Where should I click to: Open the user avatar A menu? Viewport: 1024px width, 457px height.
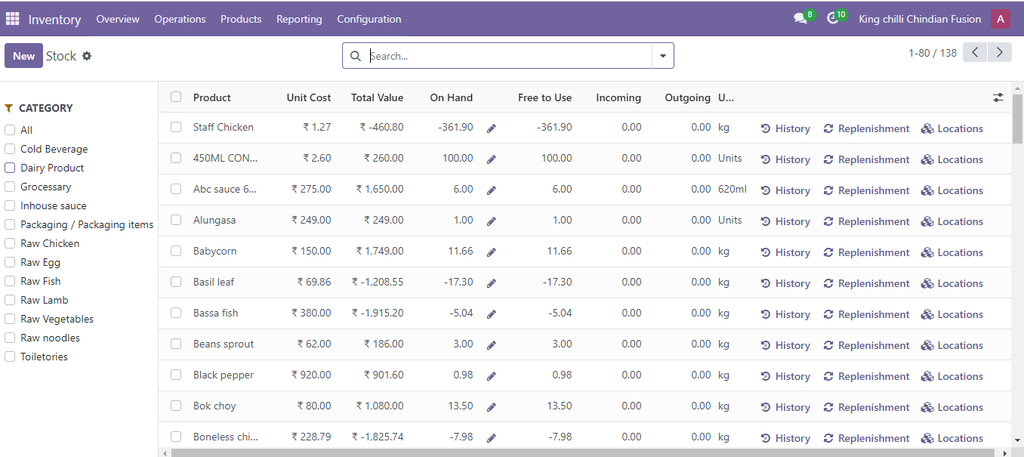(1000, 19)
